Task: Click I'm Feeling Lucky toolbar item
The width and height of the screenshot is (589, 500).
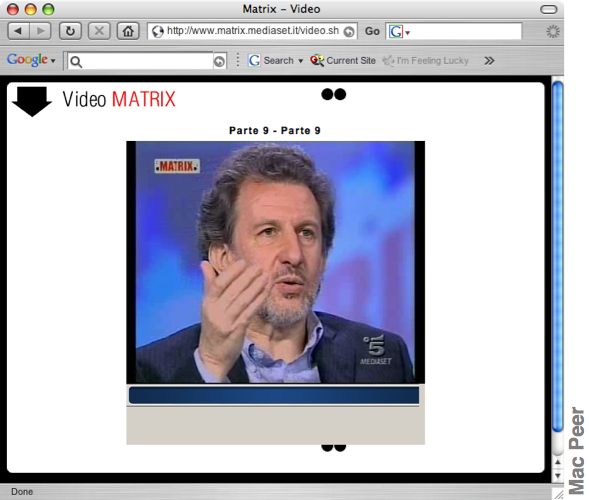Action: 426,60
